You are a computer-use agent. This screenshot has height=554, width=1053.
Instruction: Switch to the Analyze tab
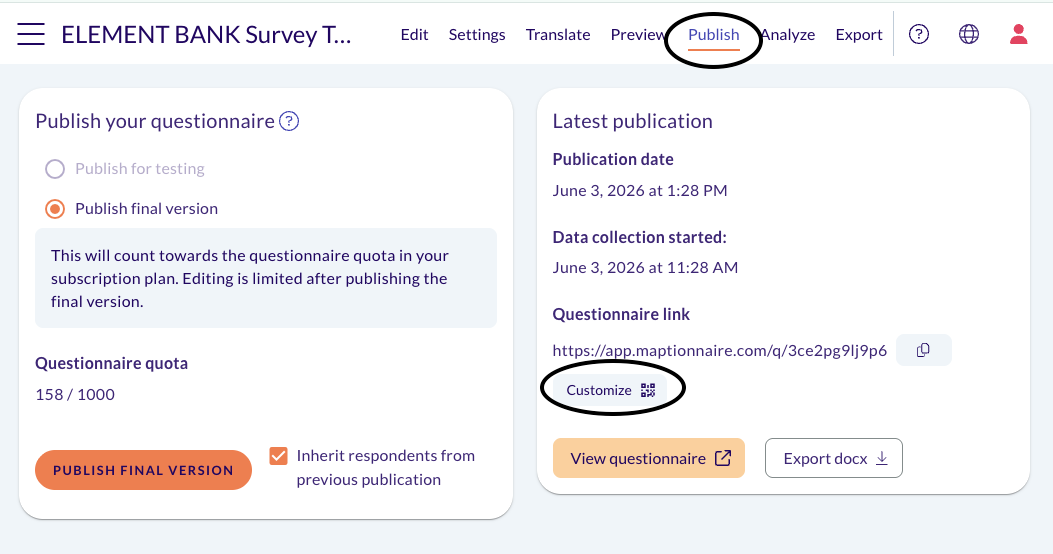(x=788, y=34)
